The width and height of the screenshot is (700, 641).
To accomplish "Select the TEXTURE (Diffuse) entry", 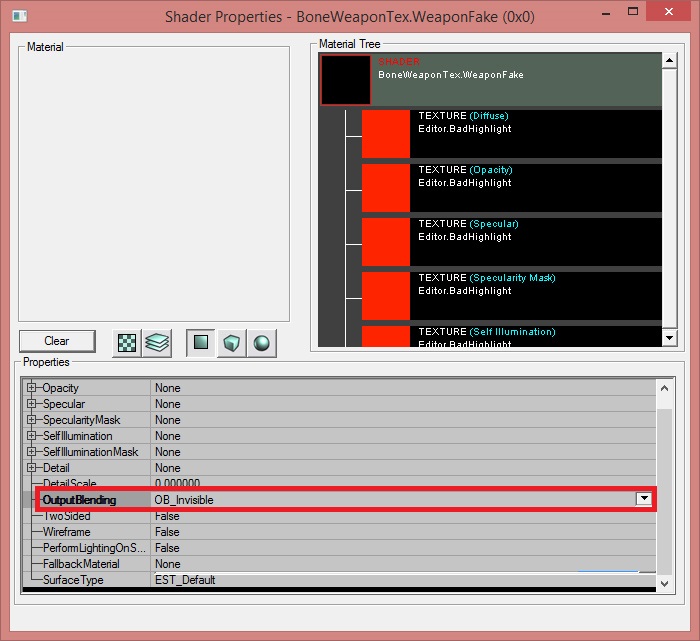I will (x=536, y=133).
